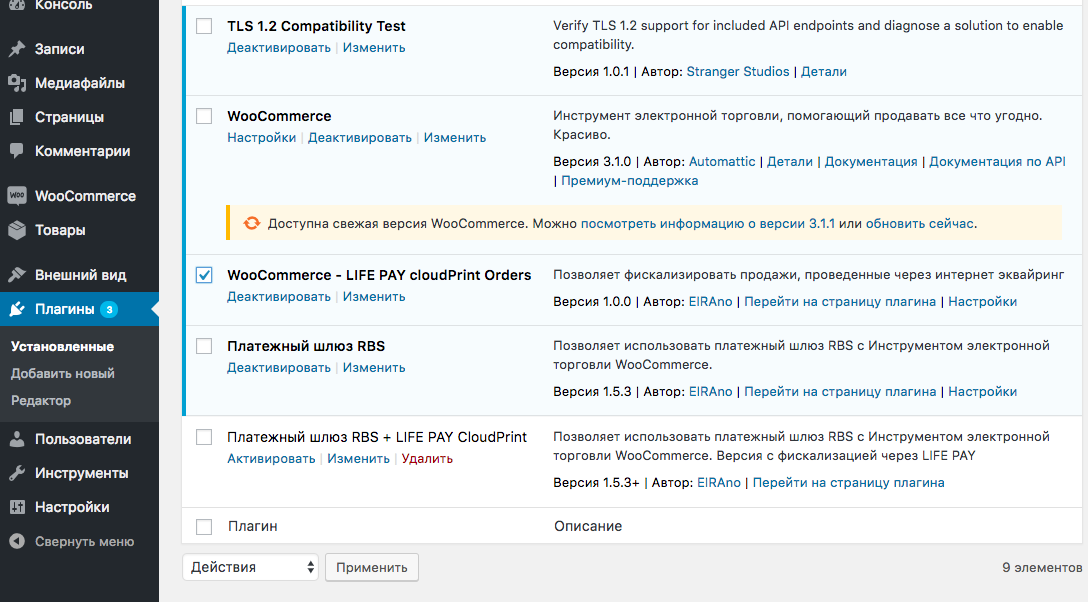Open Настройки for LIFE PAY cloudPrint Orders
The width and height of the screenshot is (1088, 602).
983,302
